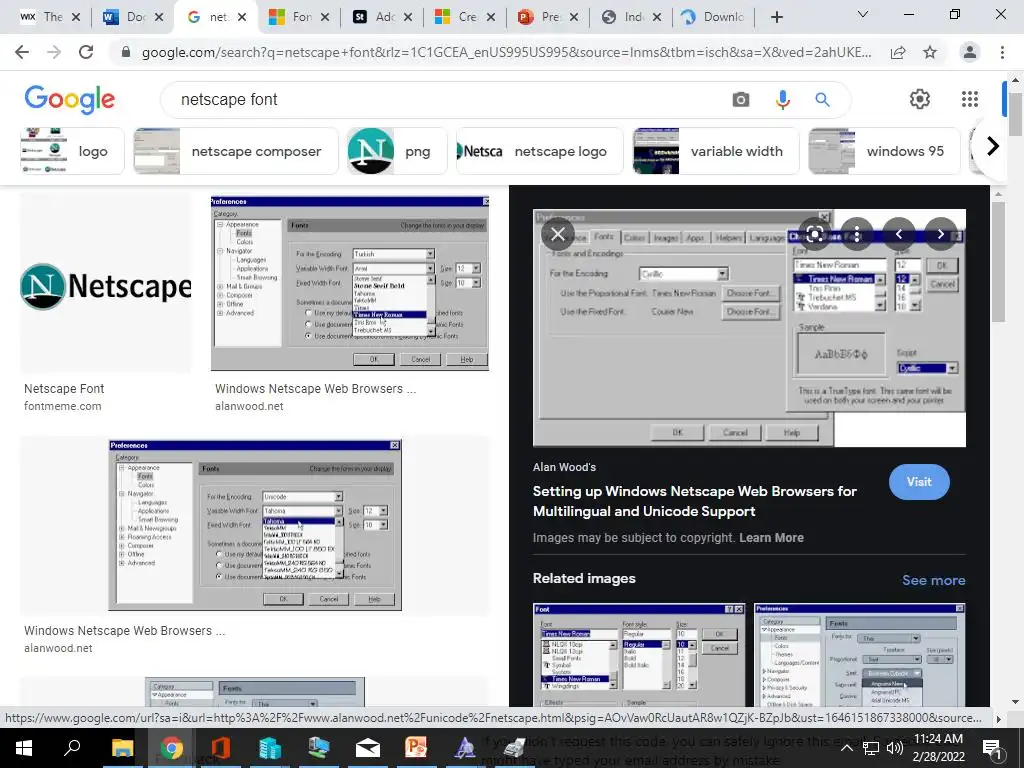Select the 'netscape composer' suggestion chip
Image resolution: width=1024 pixels, height=768 pixels.
click(236, 151)
